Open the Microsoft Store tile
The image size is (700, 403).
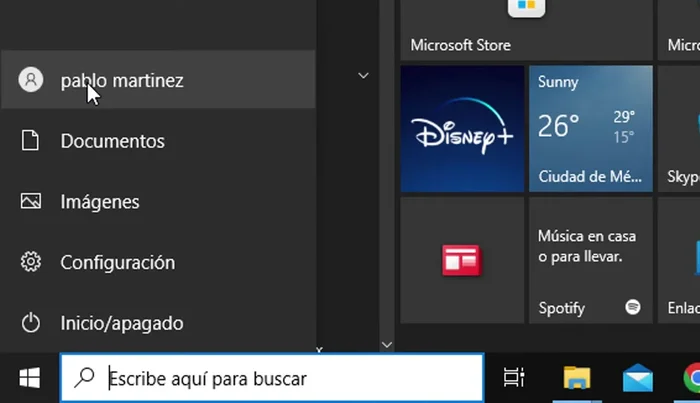click(x=526, y=30)
